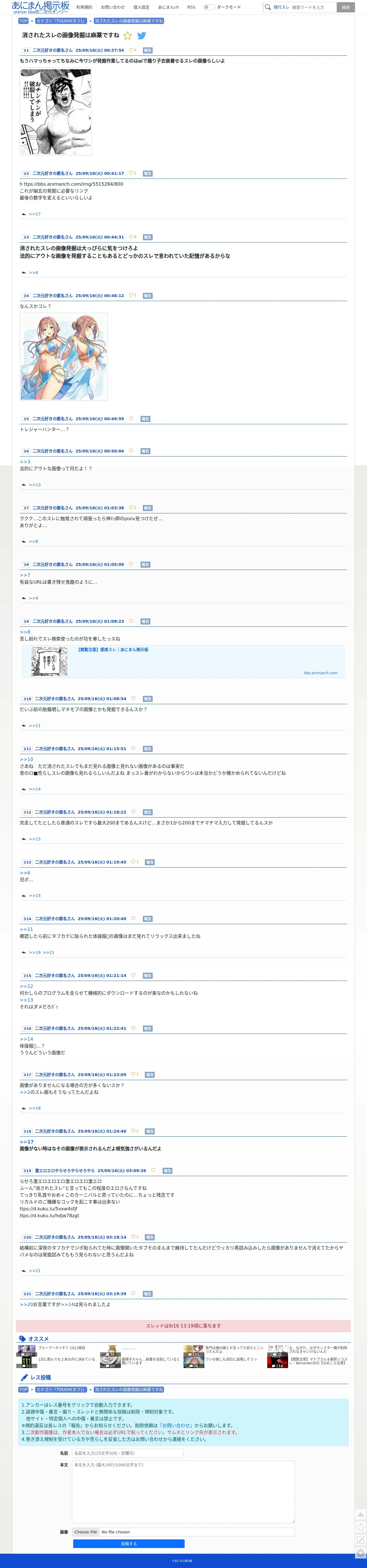367x1568 pixels.
Task: Submit the reply with 投稿する button
Action: (x=128, y=1544)
